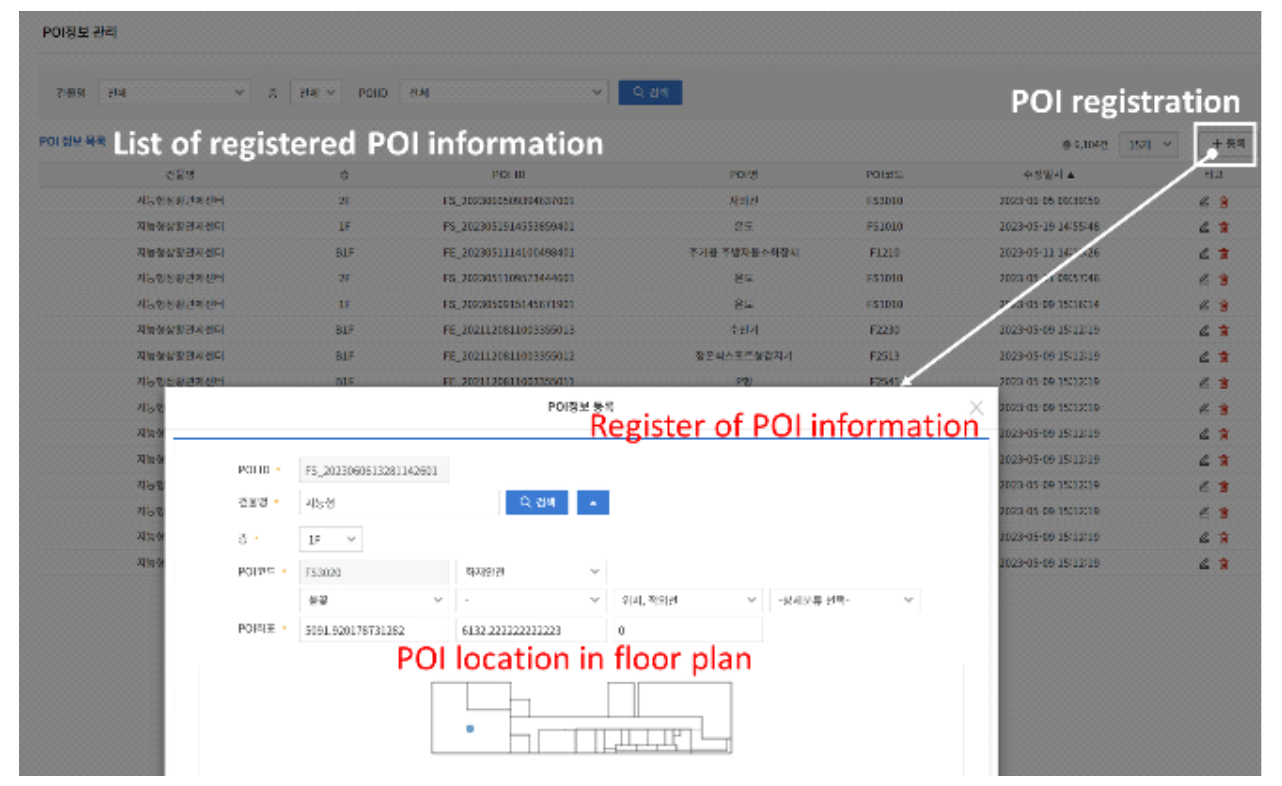Click edit icon in the first table row
The width and height of the screenshot is (1282, 786).
pyautogui.click(x=1205, y=201)
